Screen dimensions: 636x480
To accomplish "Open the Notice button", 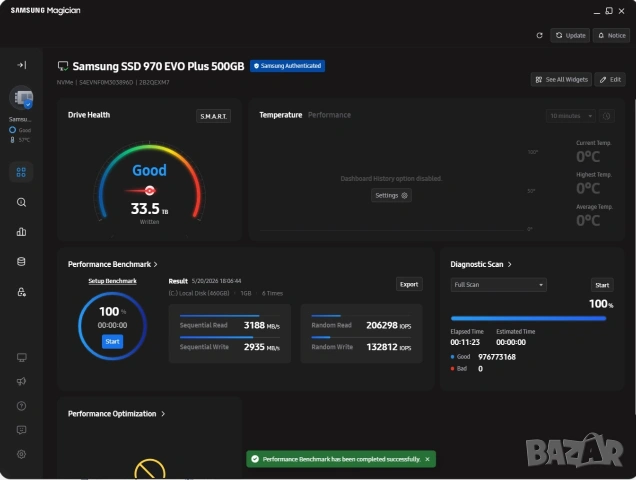I will 611,35.
